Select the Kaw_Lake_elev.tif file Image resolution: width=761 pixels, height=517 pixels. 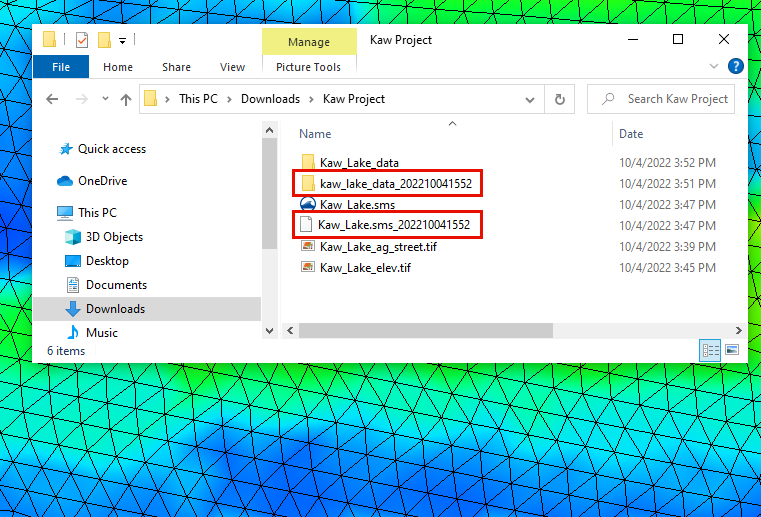point(365,267)
